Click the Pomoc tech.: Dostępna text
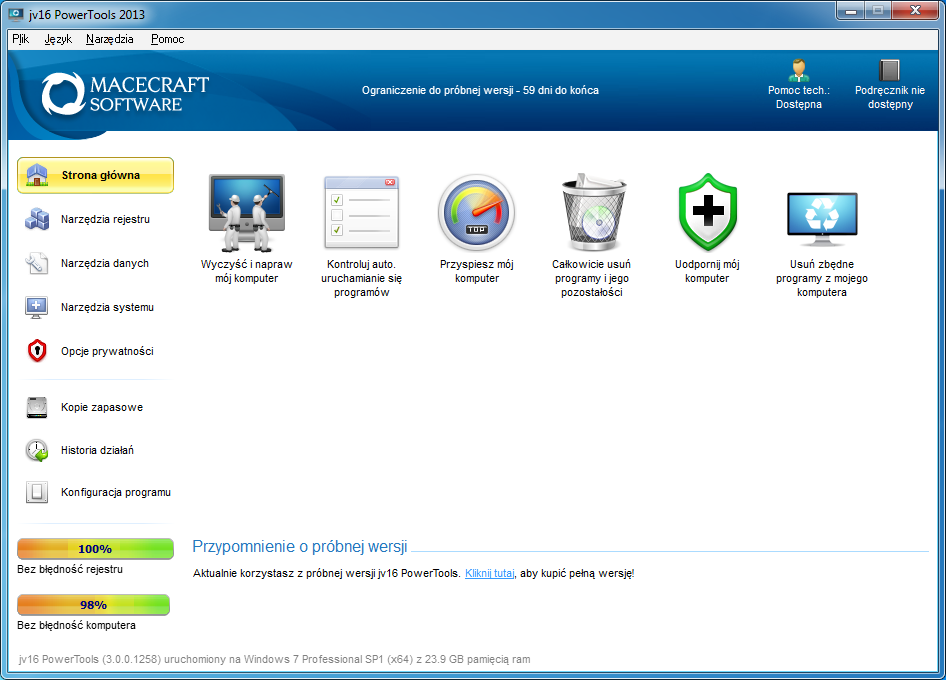946x680 pixels. 799,97
